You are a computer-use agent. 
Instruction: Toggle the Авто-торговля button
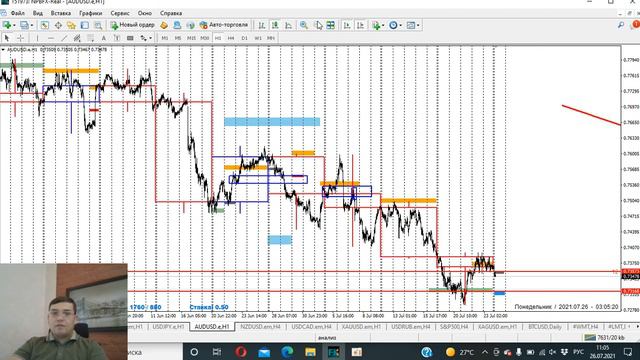coord(224,25)
